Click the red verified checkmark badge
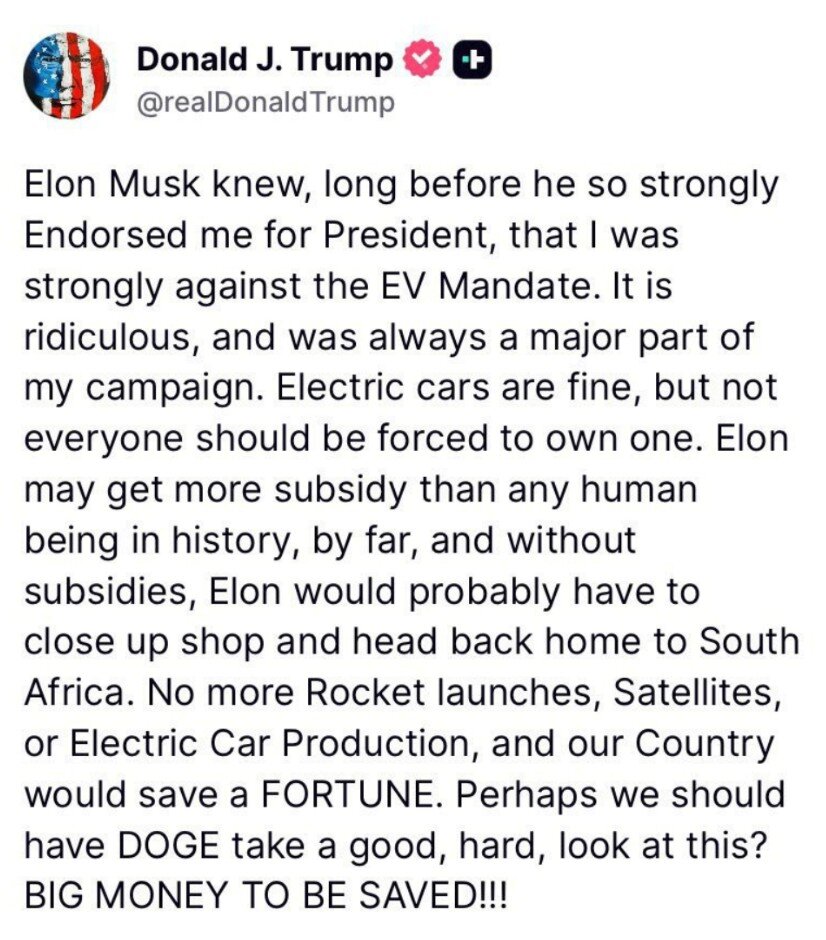This screenshot has height=940, width=826. [420, 60]
